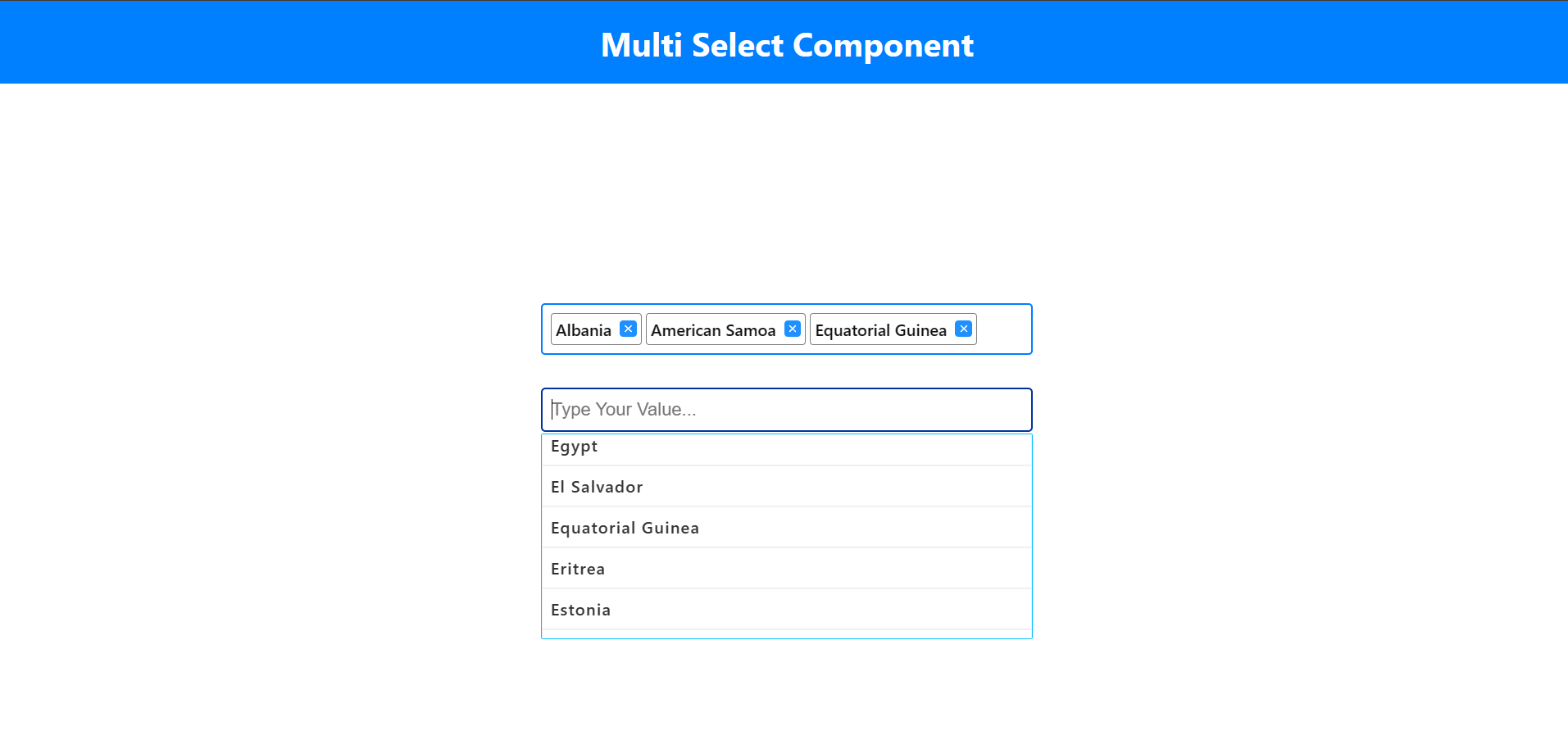
Task: Click the Equatorial Guinea selected tag
Action: point(879,330)
